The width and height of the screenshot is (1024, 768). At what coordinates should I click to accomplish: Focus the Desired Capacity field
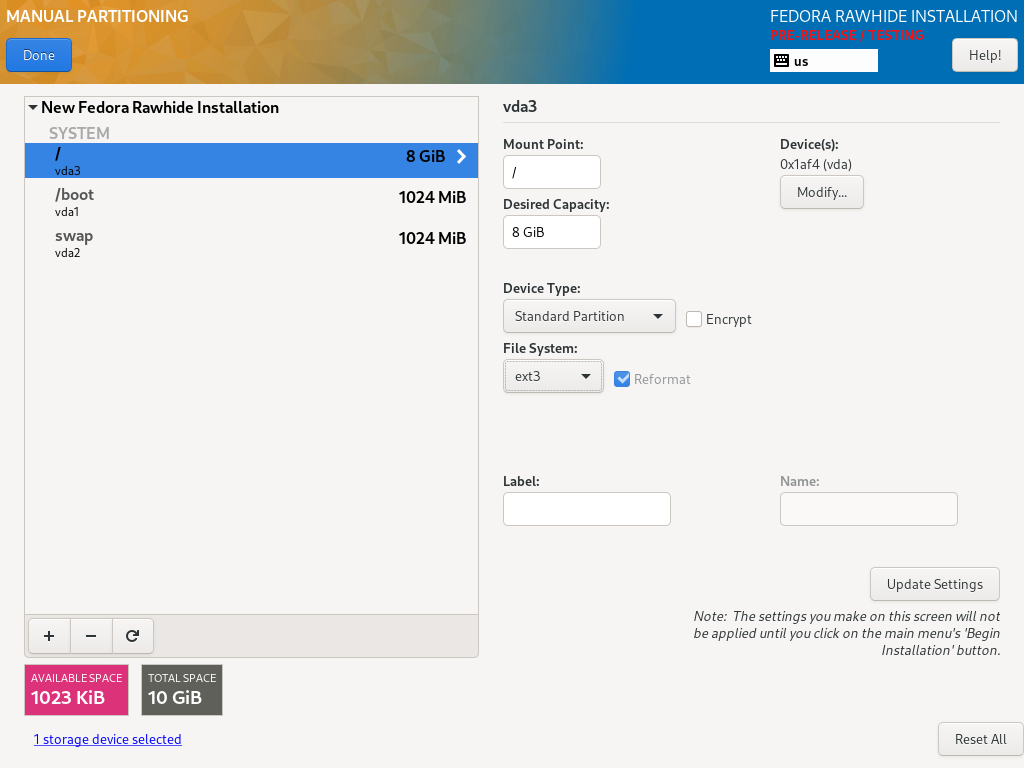(552, 232)
